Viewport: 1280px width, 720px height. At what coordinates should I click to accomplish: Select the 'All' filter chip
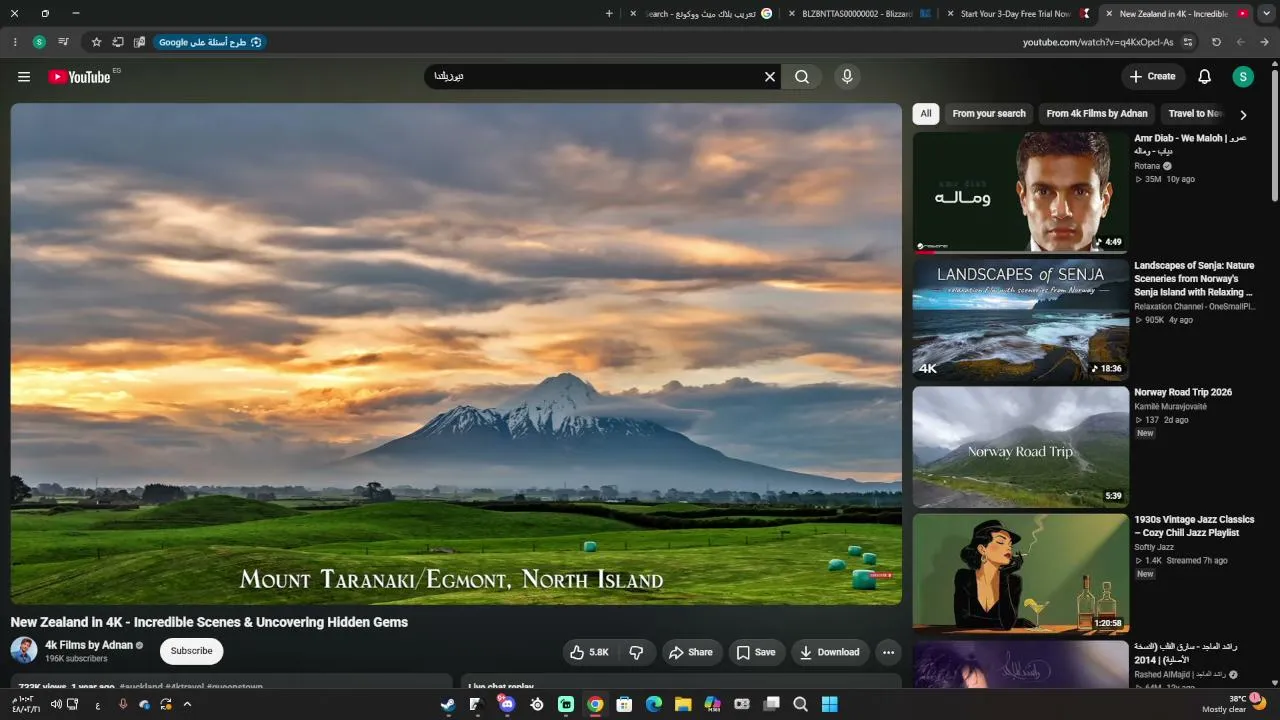[926, 114]
